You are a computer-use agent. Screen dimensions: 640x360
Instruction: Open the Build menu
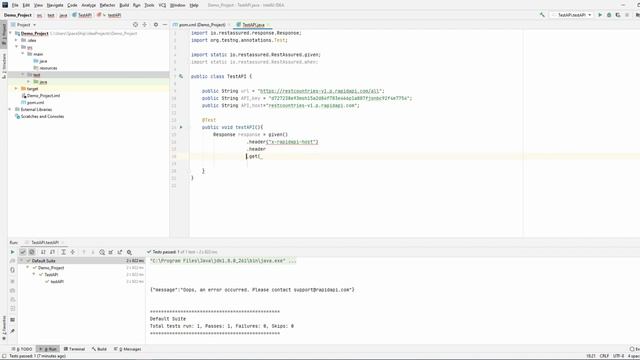point(124,5)
